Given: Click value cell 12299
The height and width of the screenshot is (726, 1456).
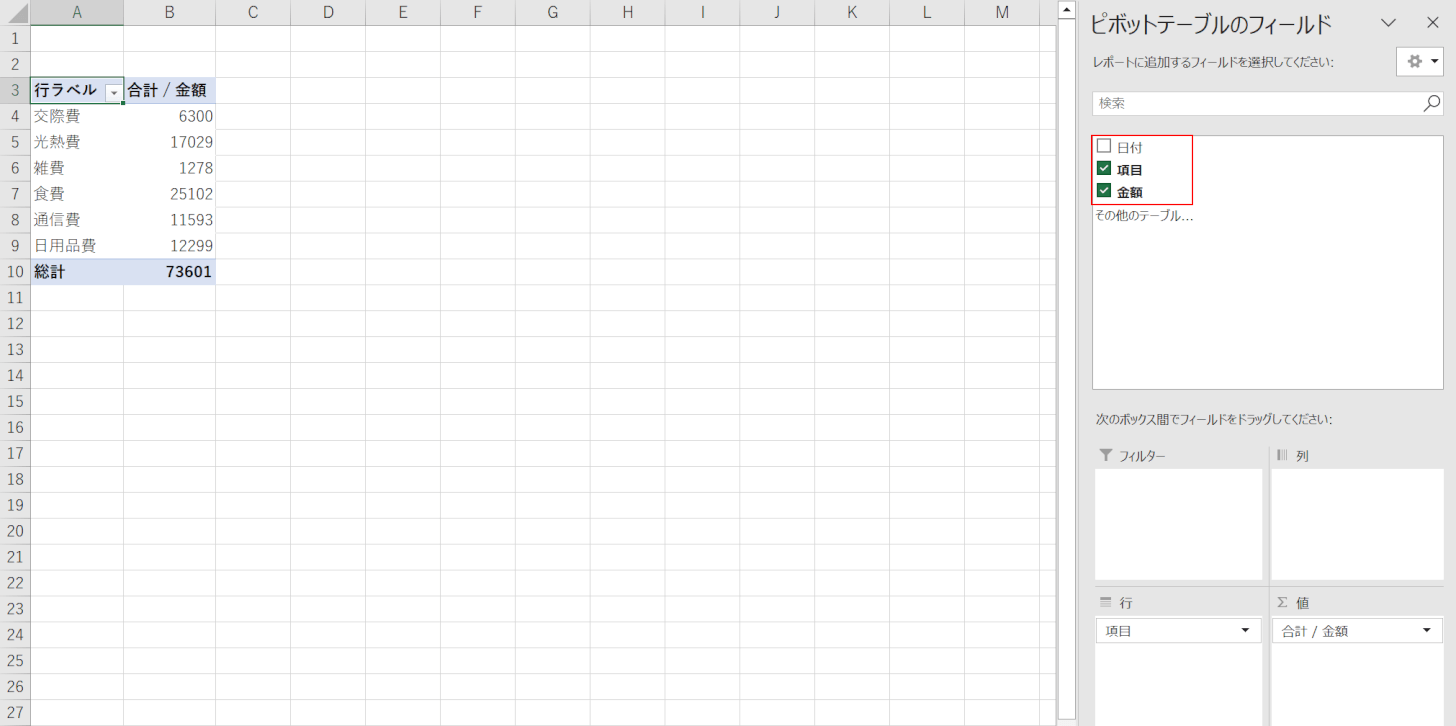Looking at the screenshot, I should (x=170, y=246).
